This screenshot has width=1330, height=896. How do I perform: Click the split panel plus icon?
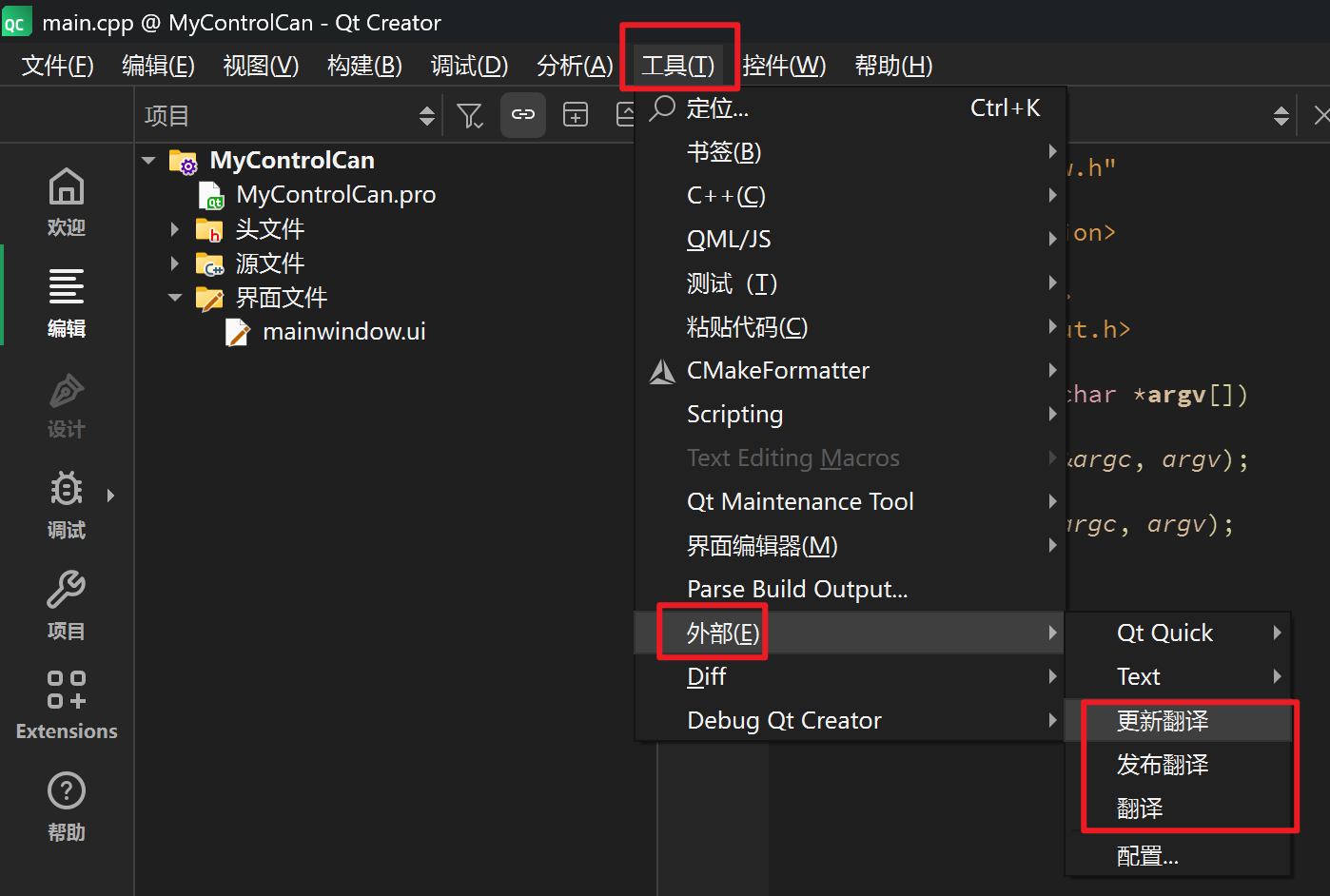tap(576, 115)
